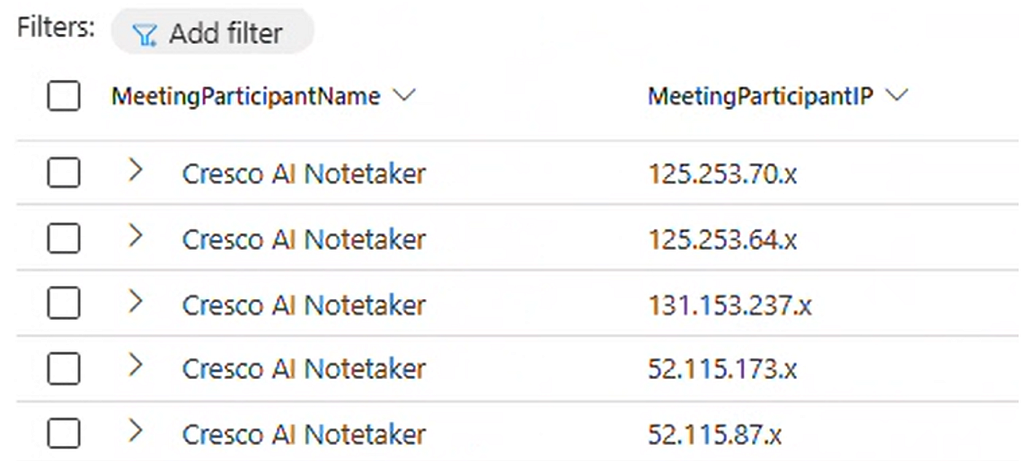1024x461 pixels.
Task: Check the box for the 125.253.70.x row
Action: click(x=64, y=173)
